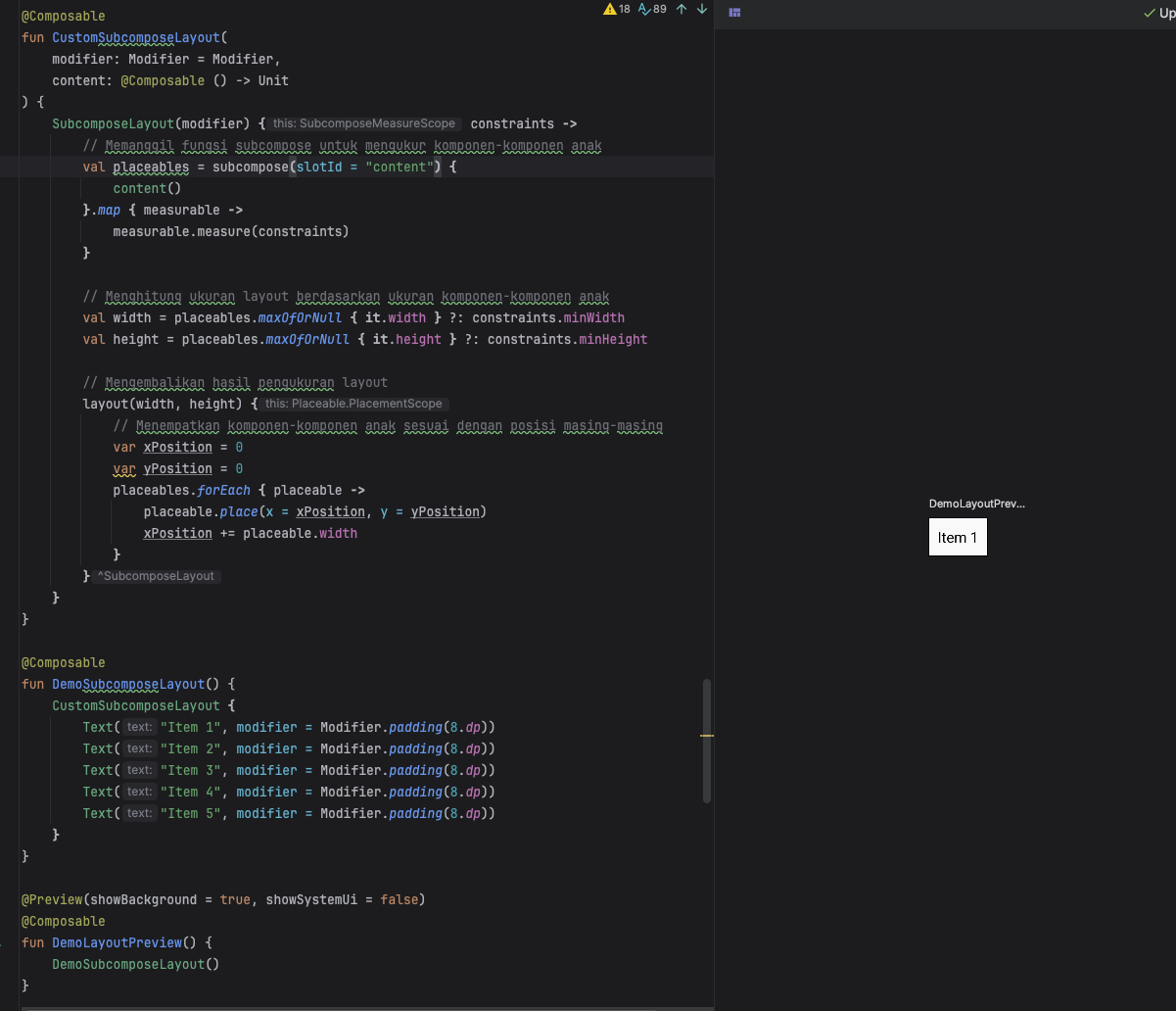This screenshot has height=1011, width=1176.
Task: Click the CustomSubcomposeLayout function declaration name
Action: (136, 38)
